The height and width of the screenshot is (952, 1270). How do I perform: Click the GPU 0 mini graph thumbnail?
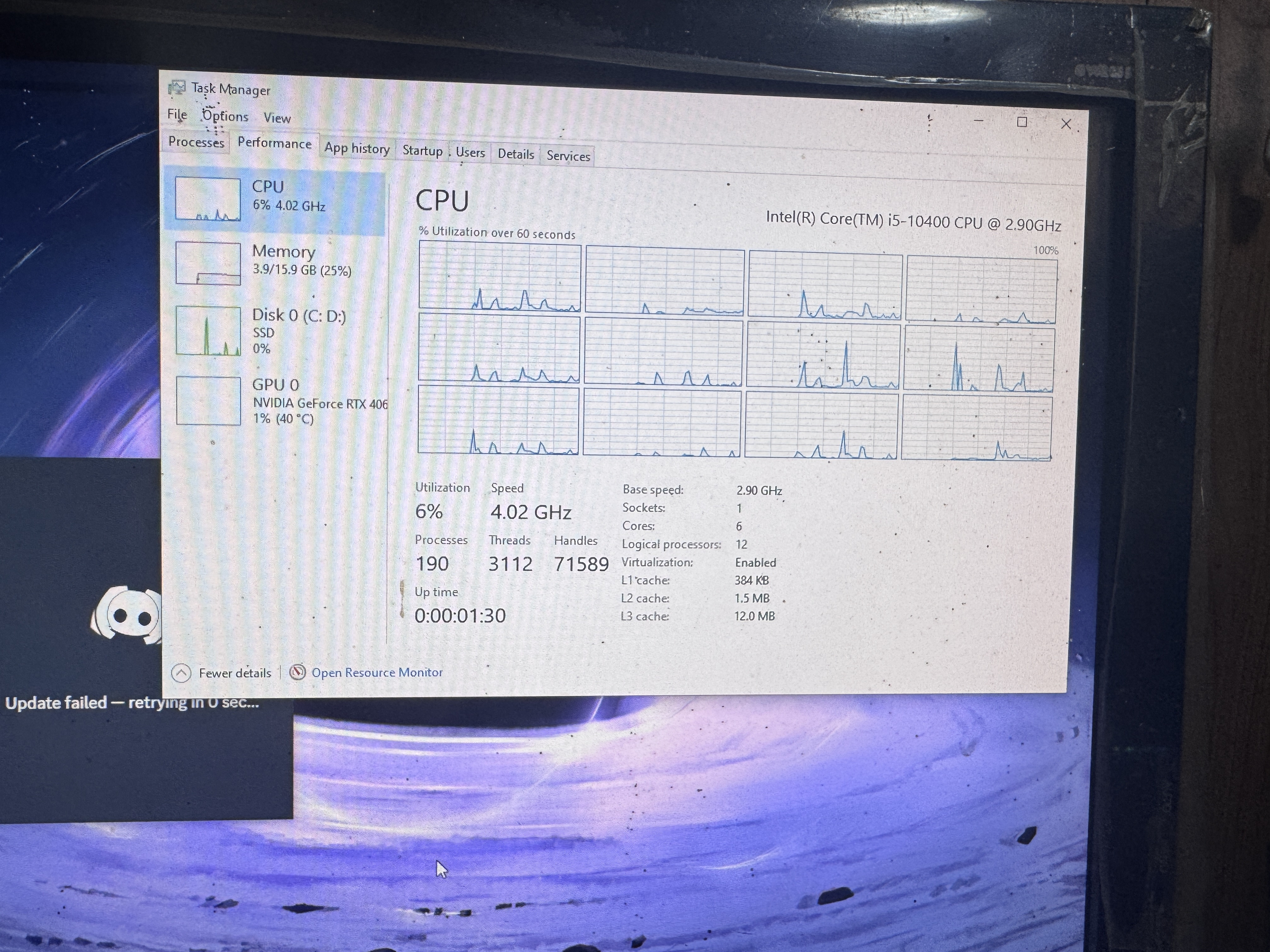(208, 400)
